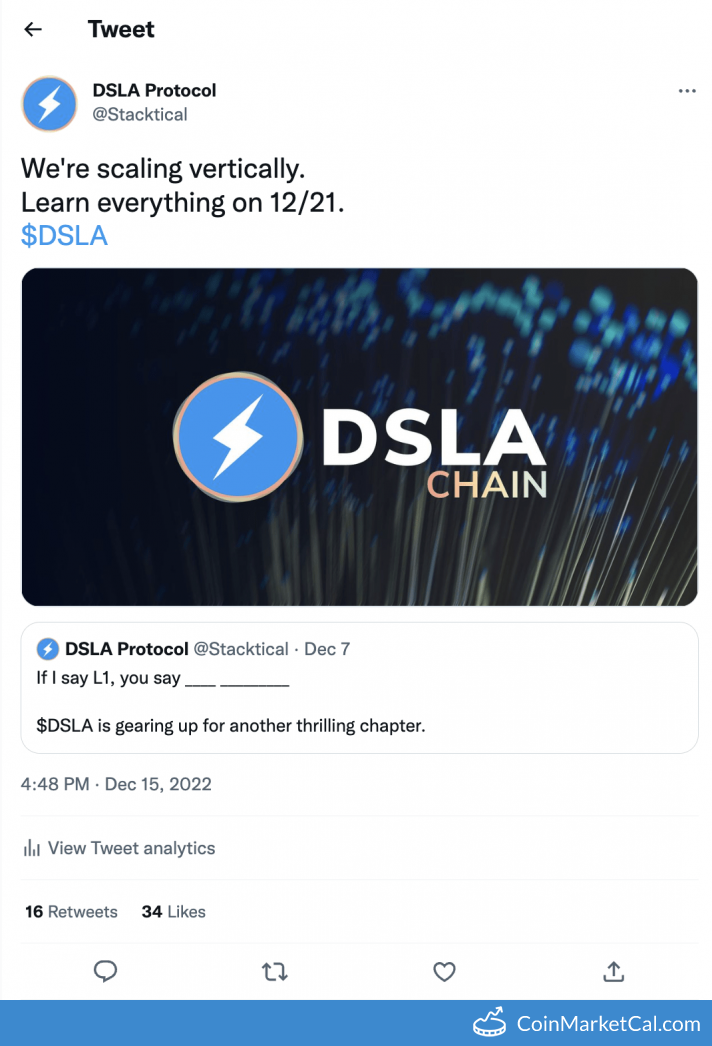Click 34 Likes to view likers
The width and height of the screenshot is (712, 1046).
pos(173,911)
